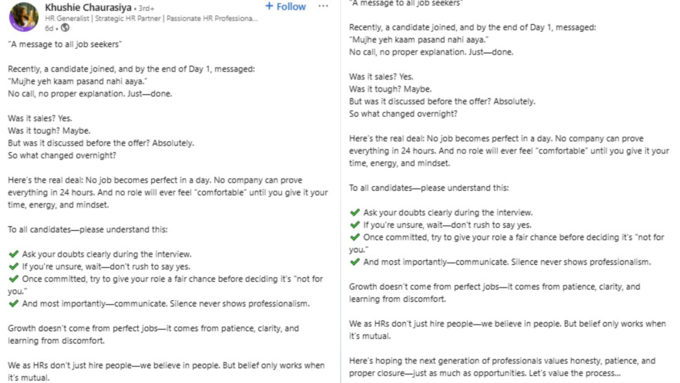Viewport: 680px width, 383px height.
Task: Click the checkmark beside "And most importantly" in left post
Action: [x=14, y=303]
